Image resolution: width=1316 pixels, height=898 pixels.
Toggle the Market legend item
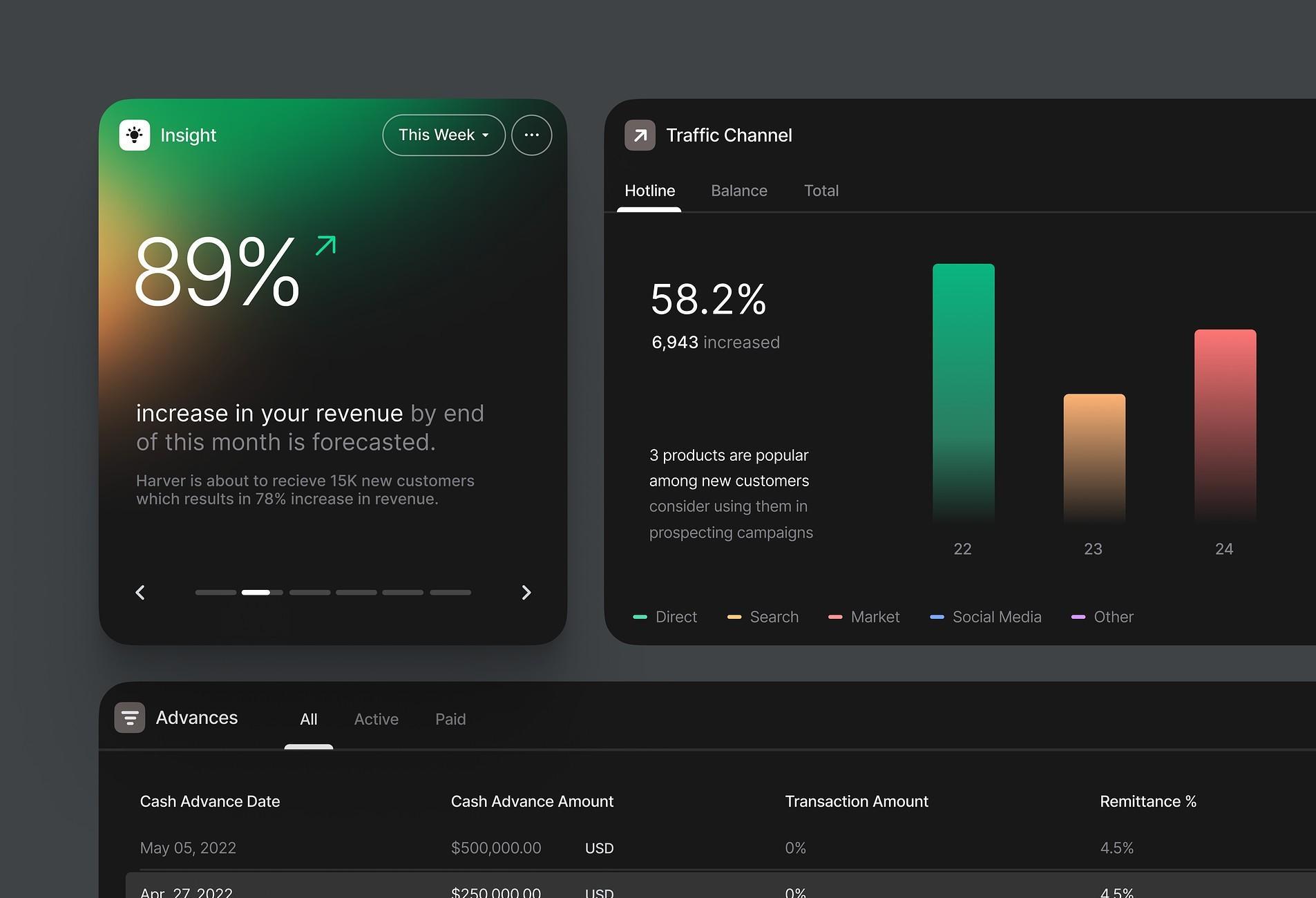864,617
